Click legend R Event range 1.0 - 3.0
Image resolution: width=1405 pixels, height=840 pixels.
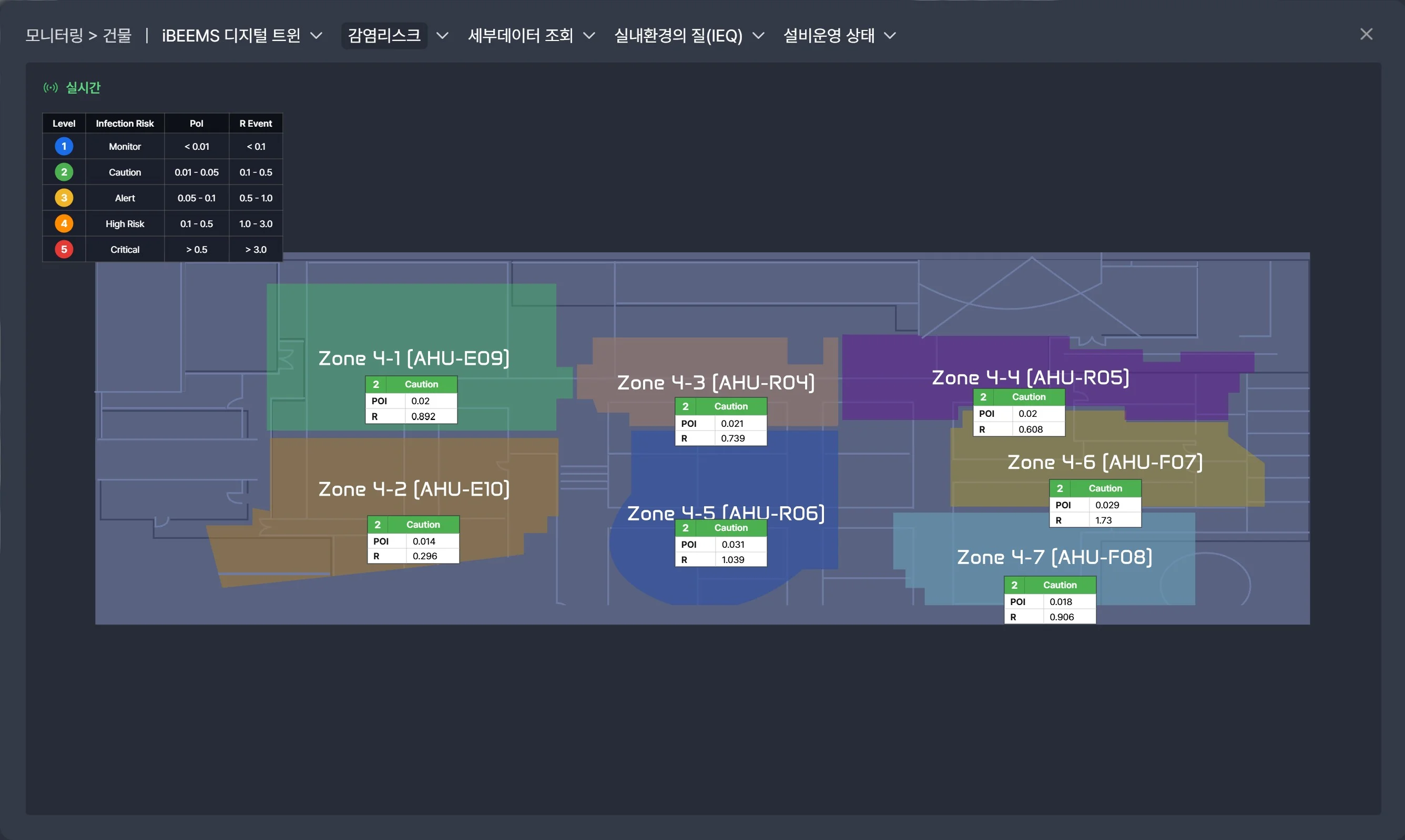[x=256, y=223]
